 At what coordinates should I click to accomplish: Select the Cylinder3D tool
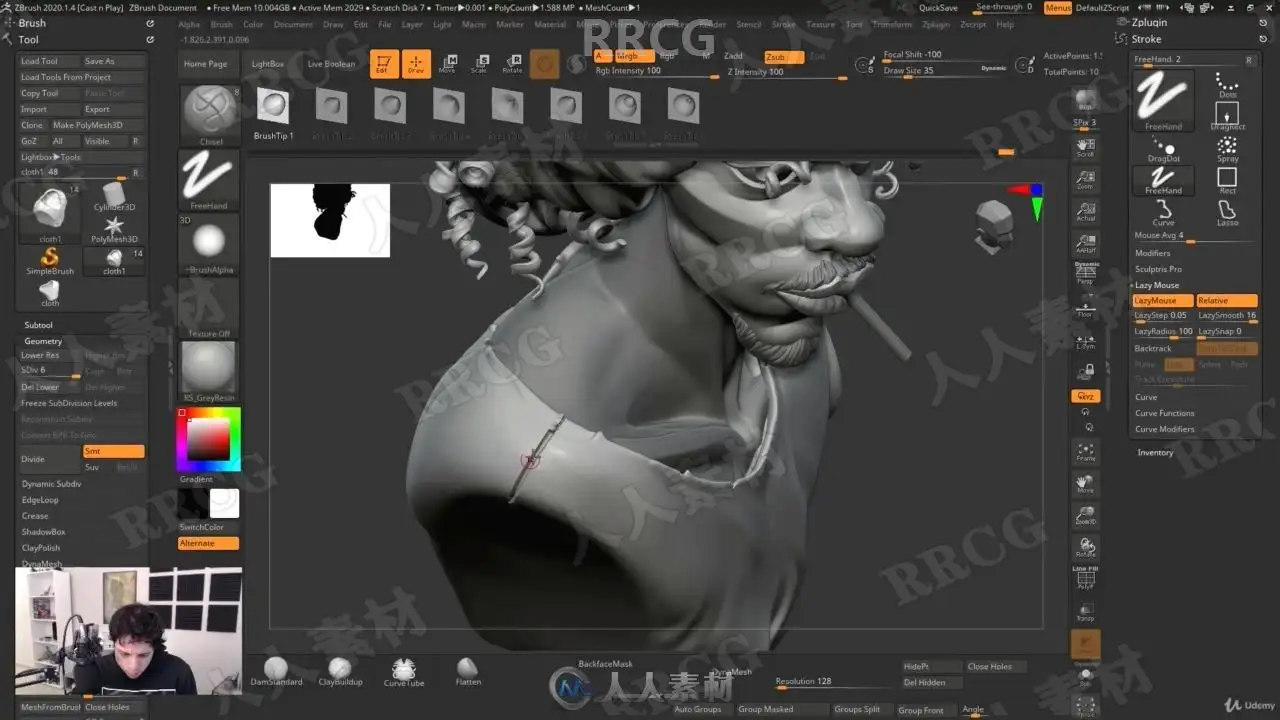114,197
